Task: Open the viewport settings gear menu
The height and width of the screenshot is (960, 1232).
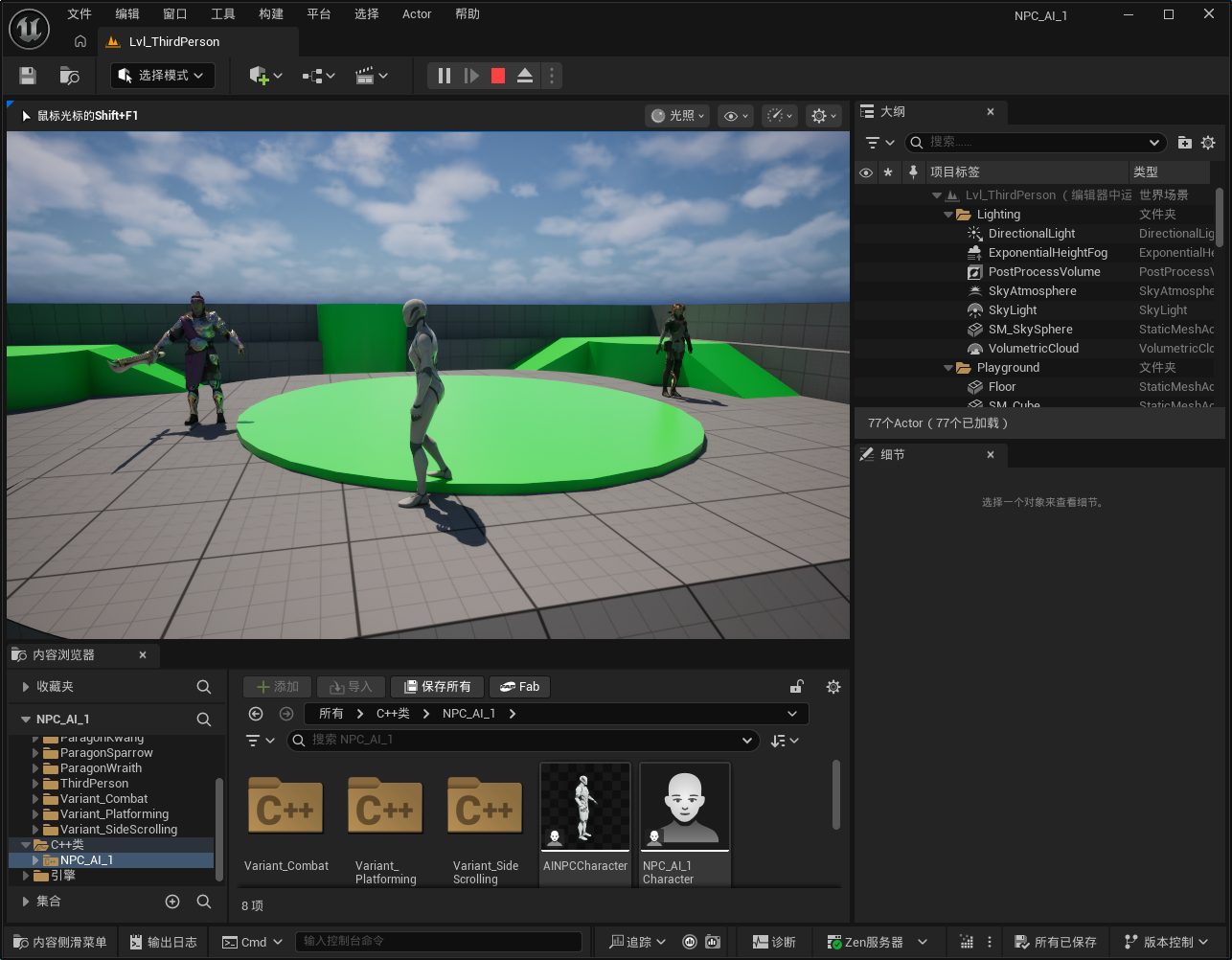Action: (x=823, y=116)
